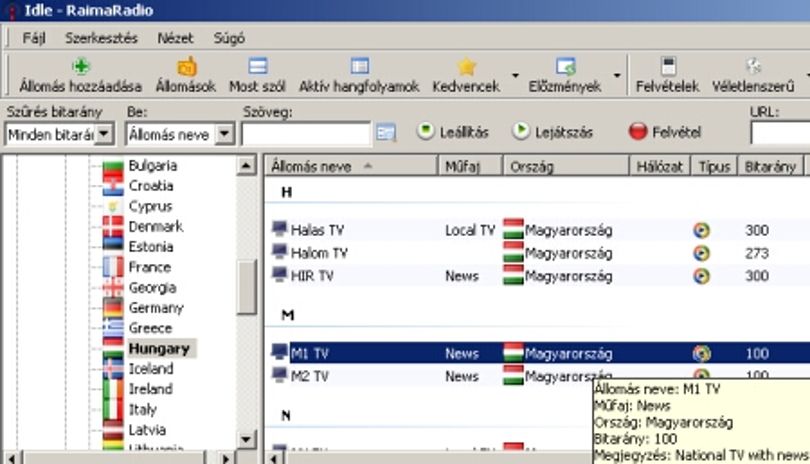810x464 pixels.
Task: Open the Állomások stations toolbar icon
Action: [186, 66]
